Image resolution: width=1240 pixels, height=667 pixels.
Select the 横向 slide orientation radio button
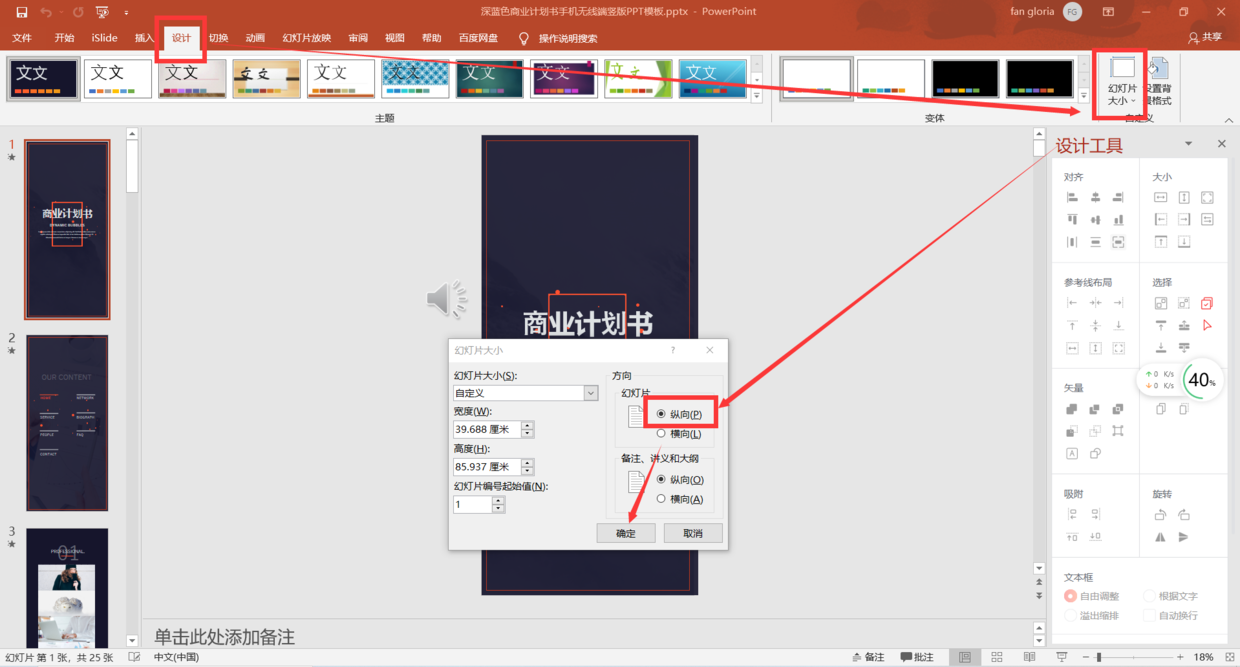pyautogui.click(x=662, y=431)
